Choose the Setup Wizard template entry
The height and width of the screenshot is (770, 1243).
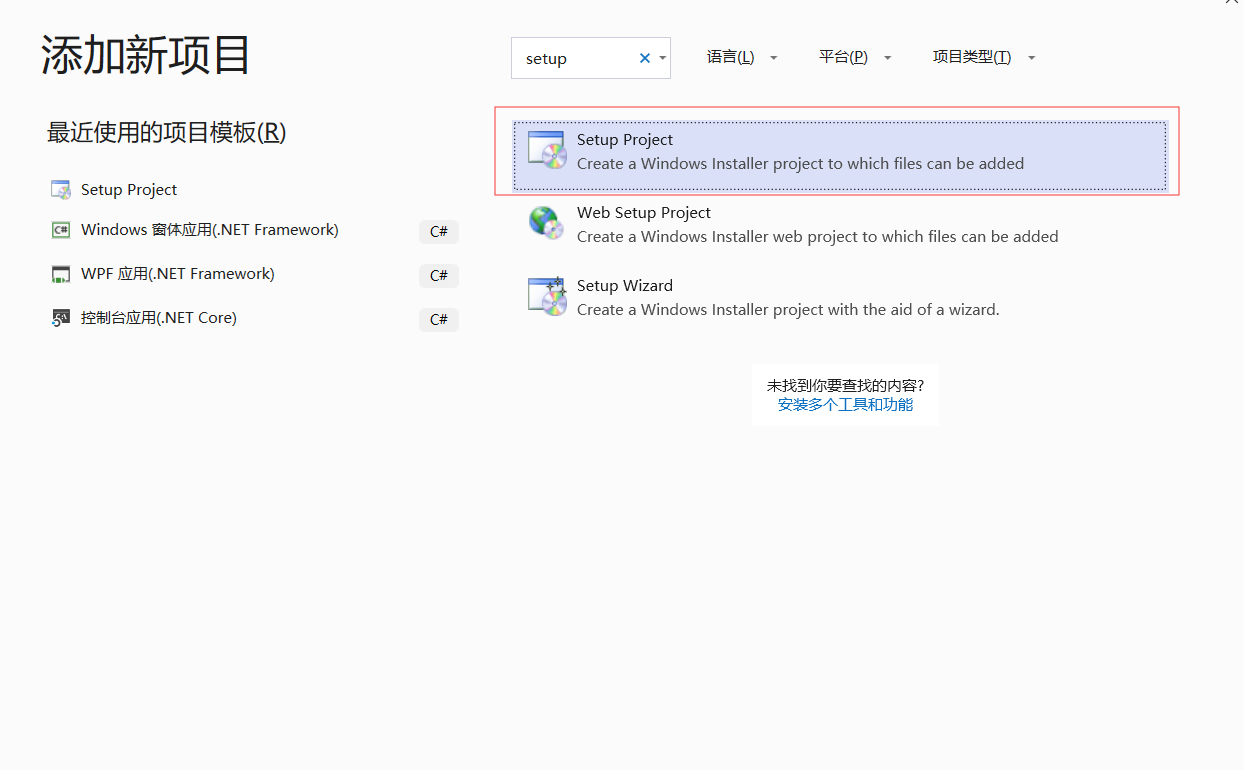coord(625,286)
